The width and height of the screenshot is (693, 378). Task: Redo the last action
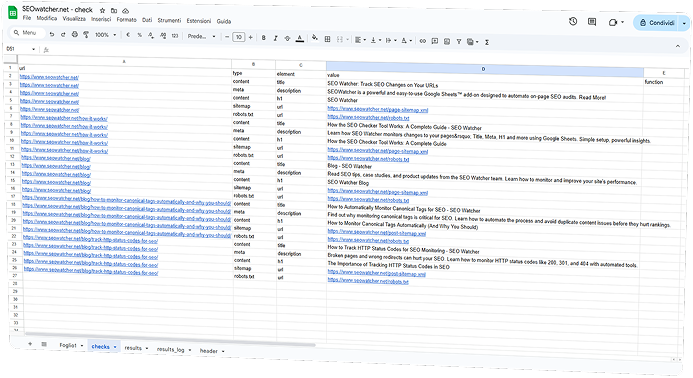pyautogui.click(x=63, y=34)
